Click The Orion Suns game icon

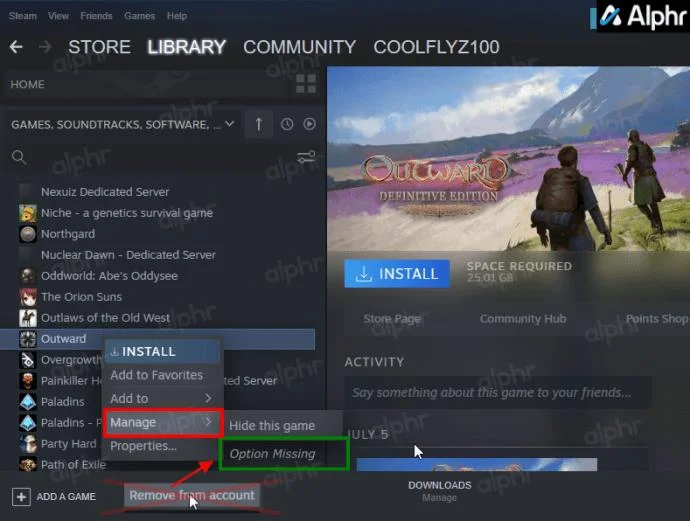coord(28,297)
